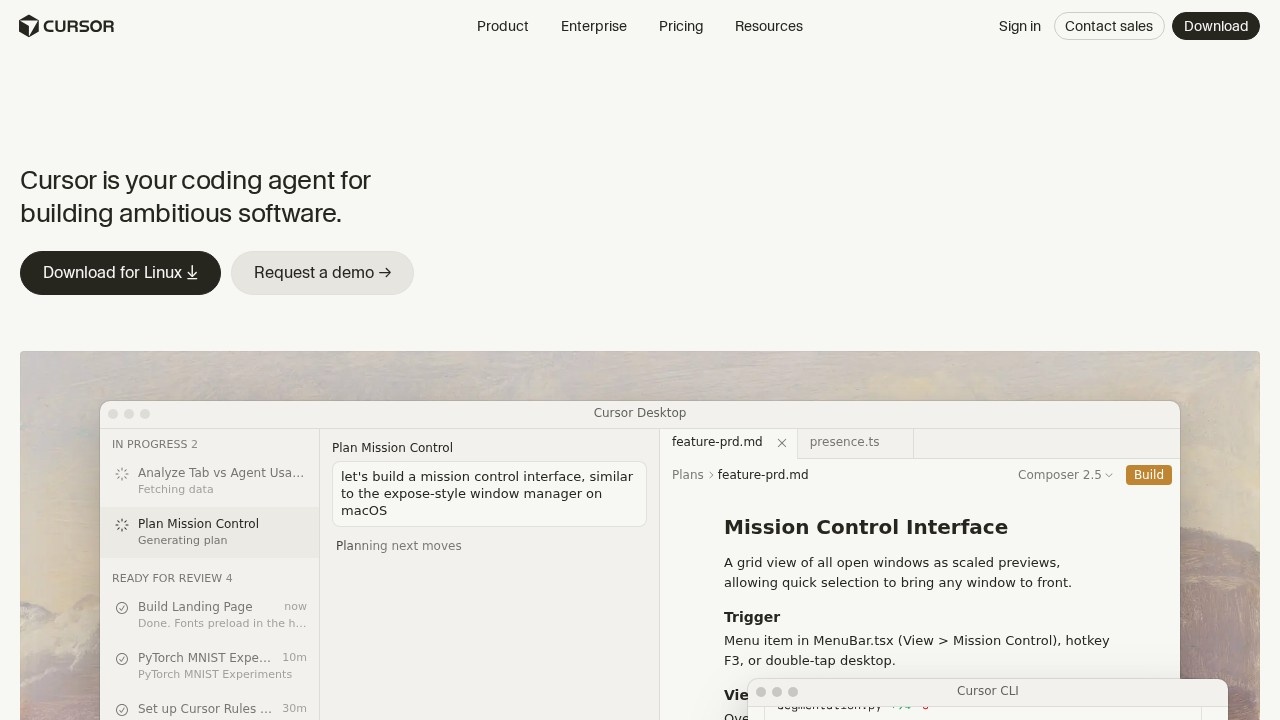Go to the Pricing page
The width and height of the screenshot is (1280, 720).
(x=681, y=26)
